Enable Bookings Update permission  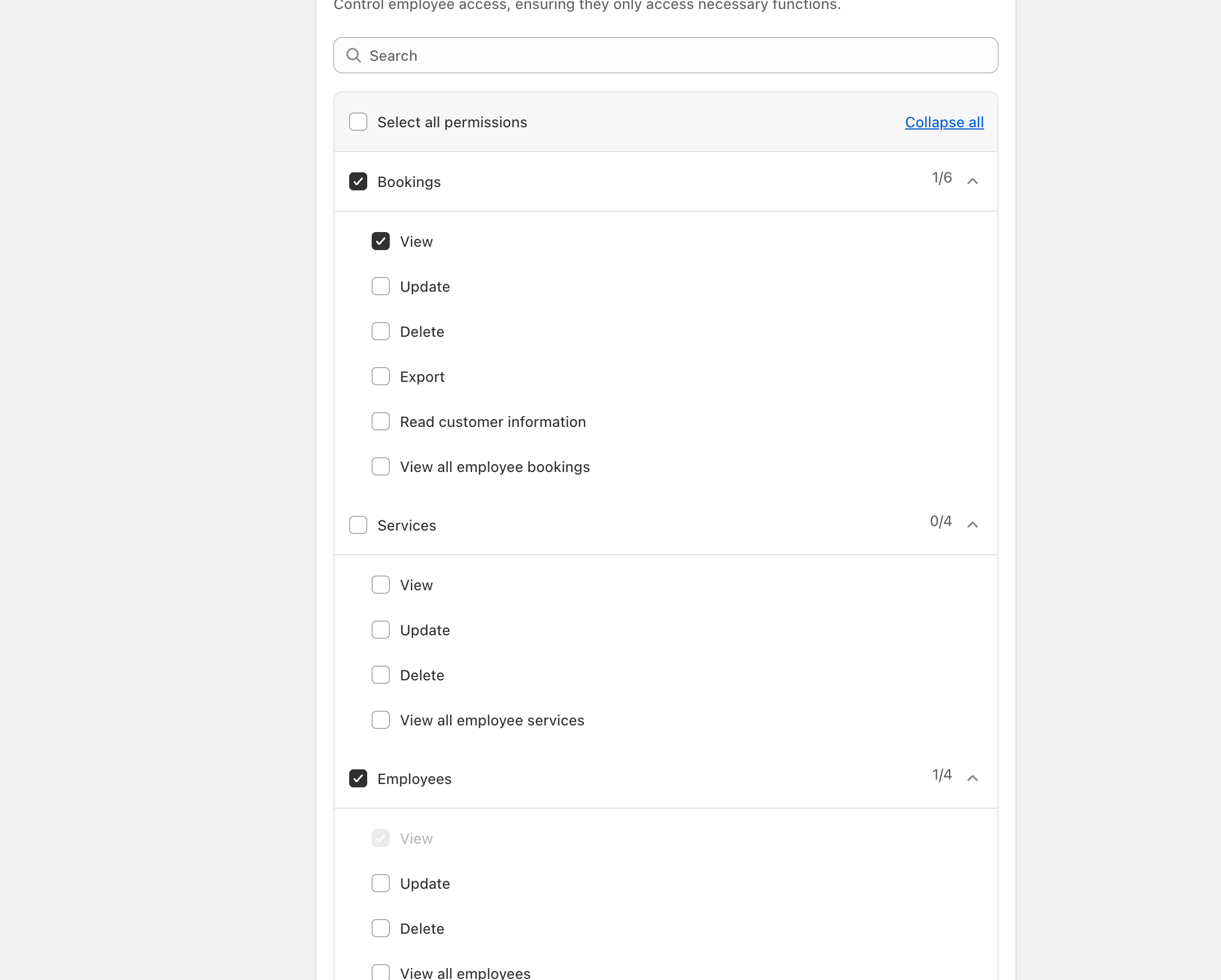381,287
